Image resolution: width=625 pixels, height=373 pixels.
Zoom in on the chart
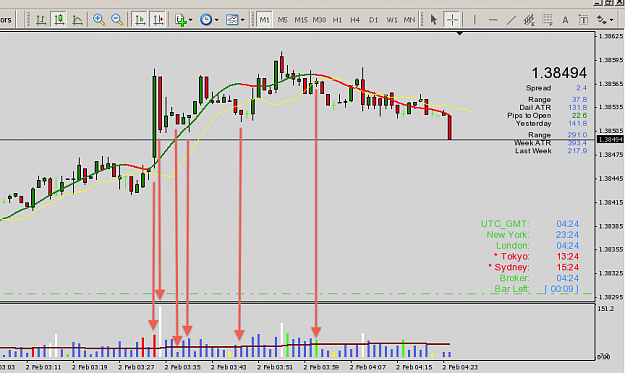(98, 19)
